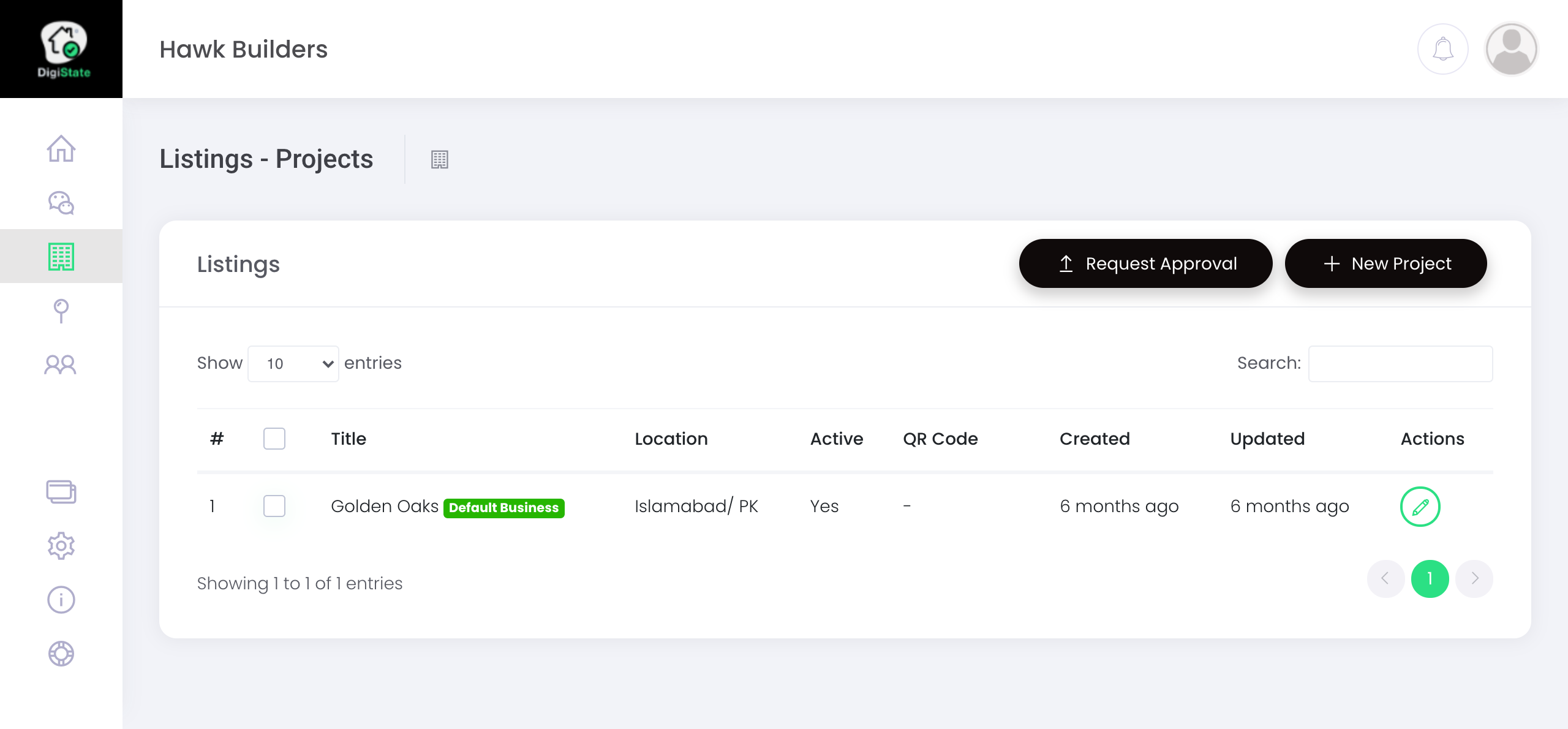Open the users sidebar icon
Image resolution: width=1568 pixels, height=729 pixels.
point(61,364)
